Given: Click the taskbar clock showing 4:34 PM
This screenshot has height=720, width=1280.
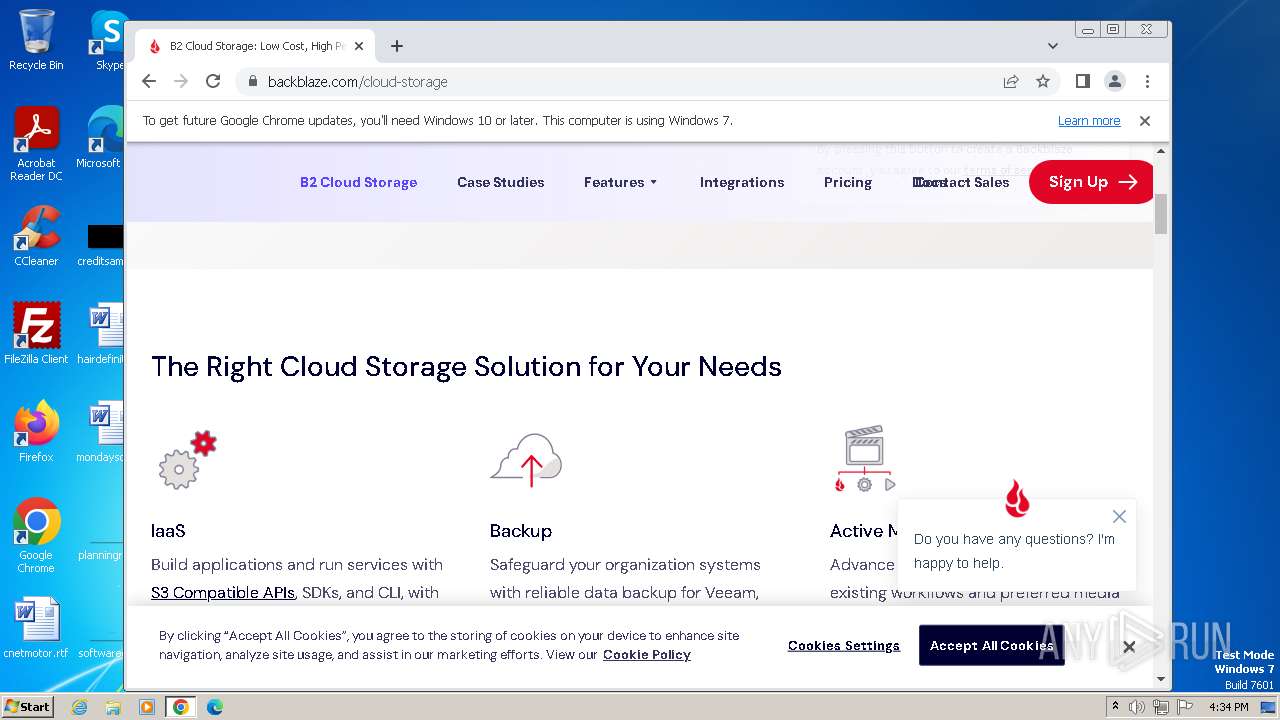Looking at the screenshot, I should pyautogui.click(x=1228, y=707).
